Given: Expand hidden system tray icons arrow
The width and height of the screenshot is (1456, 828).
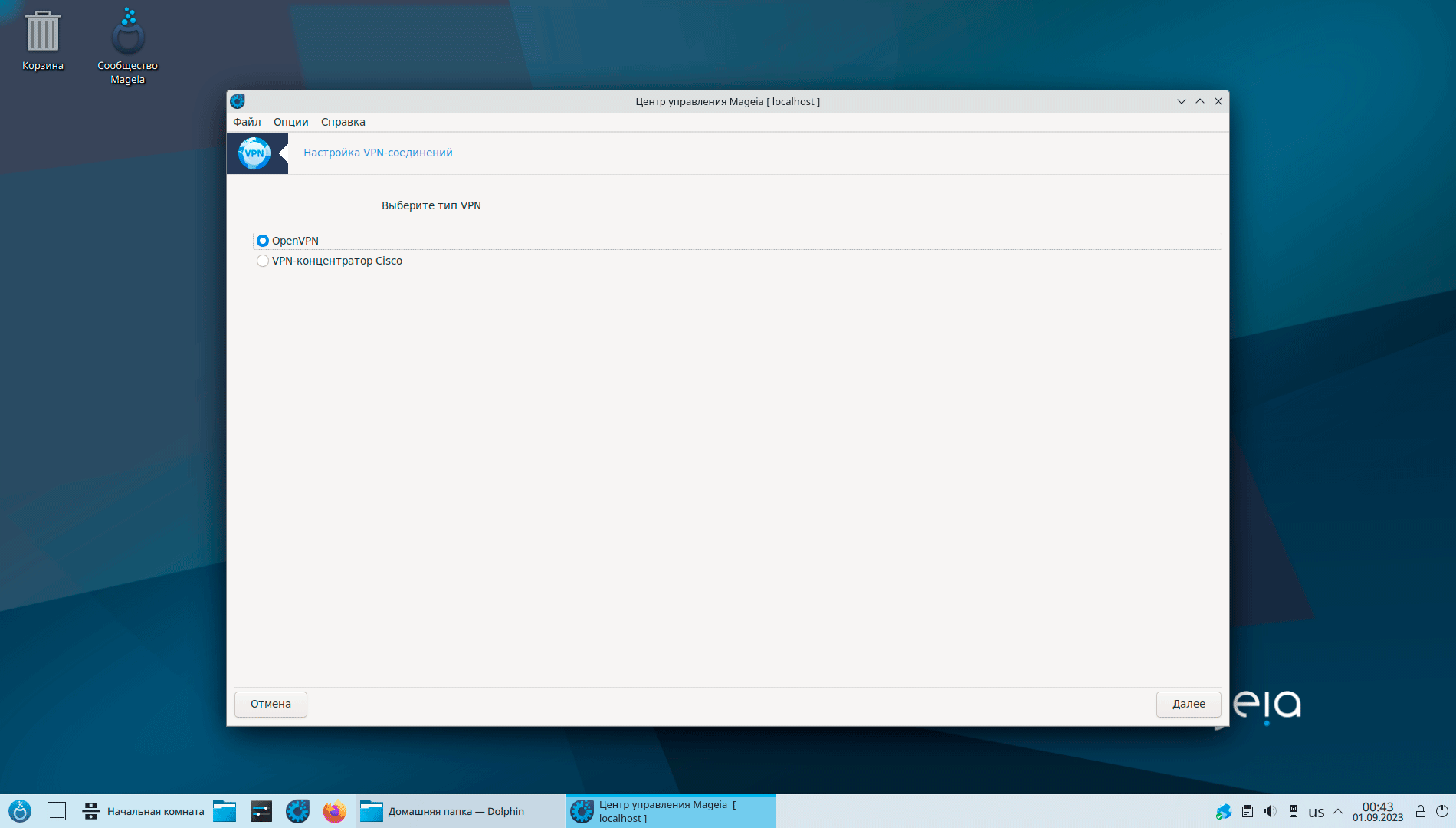Looking at the screenshot, I should [x=1338, y=811].
